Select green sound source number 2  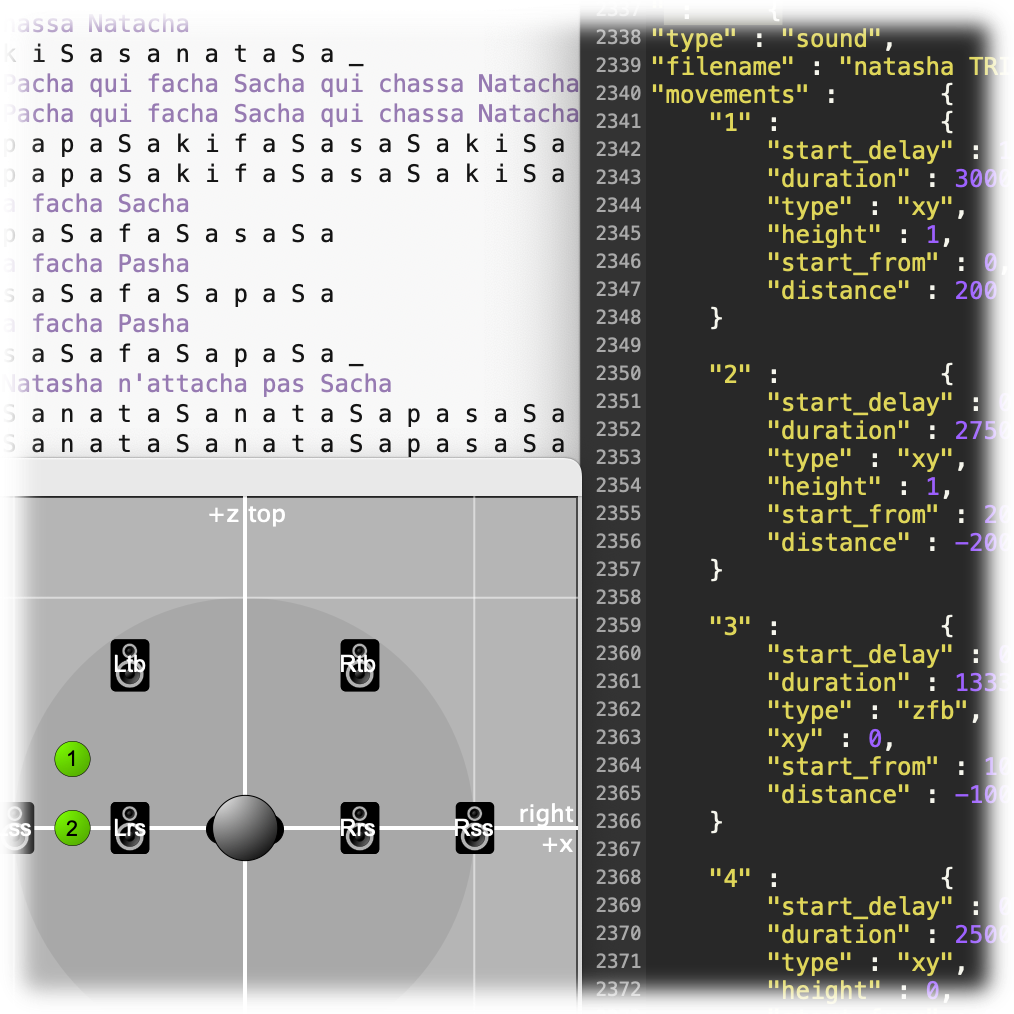(x=71, y=827)
